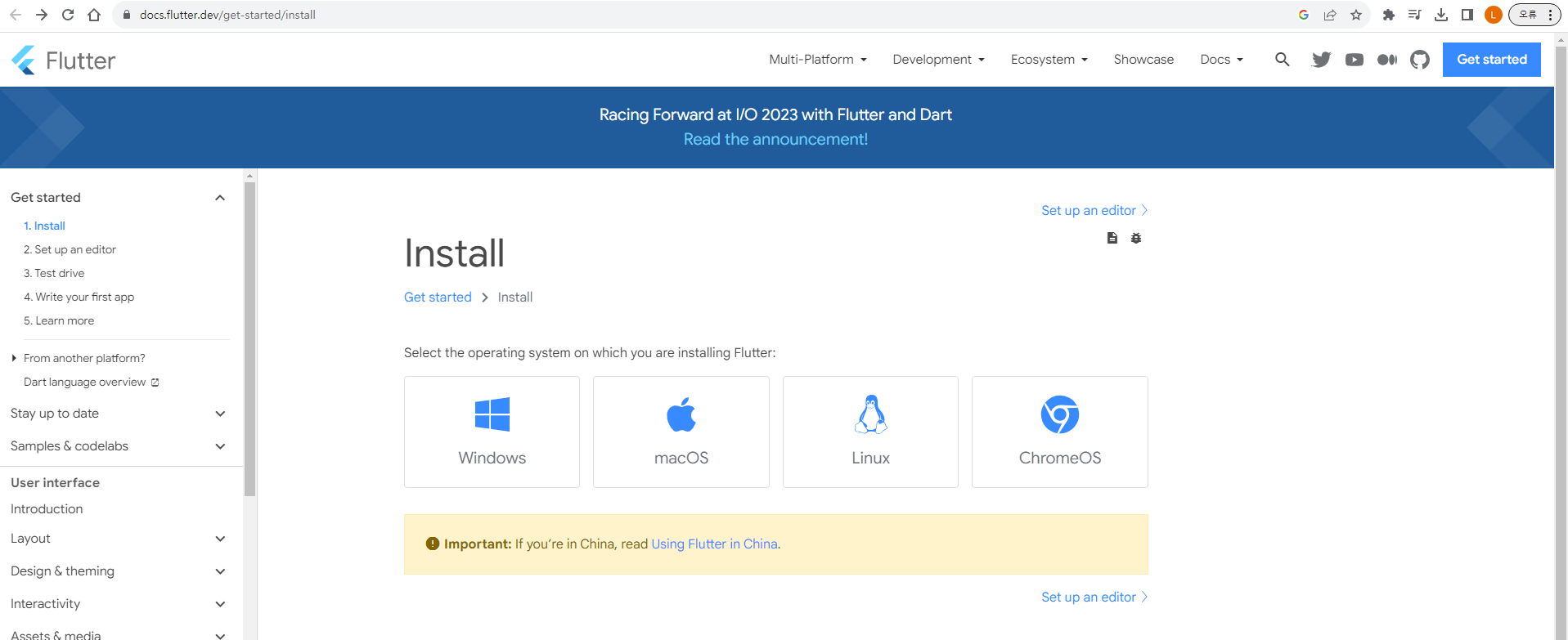1568x640 pixels.
Task: Collapse the Get started sidebar section
Action: 220,198
